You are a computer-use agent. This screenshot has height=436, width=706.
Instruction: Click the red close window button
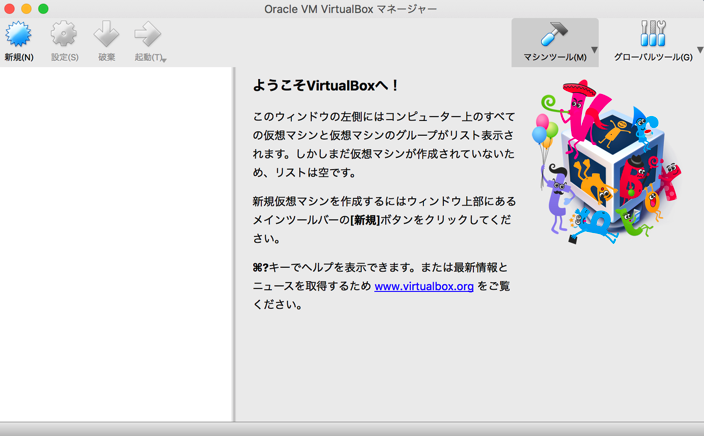(x=9, y=9)
